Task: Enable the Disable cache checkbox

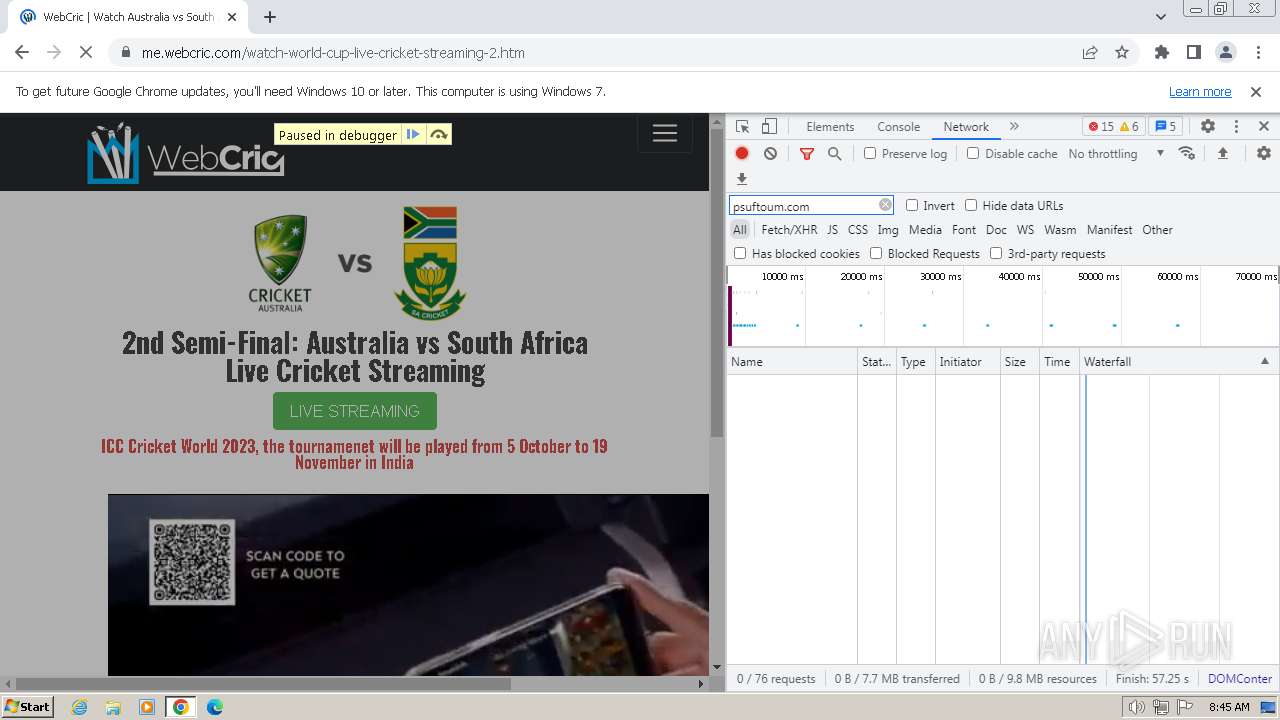Action: (x=973, y=153)
